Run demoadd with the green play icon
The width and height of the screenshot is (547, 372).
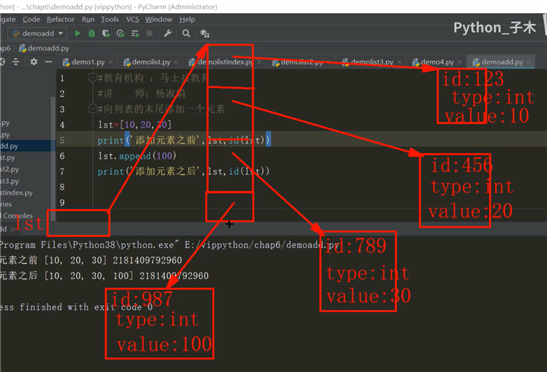[x=77, y=34]
